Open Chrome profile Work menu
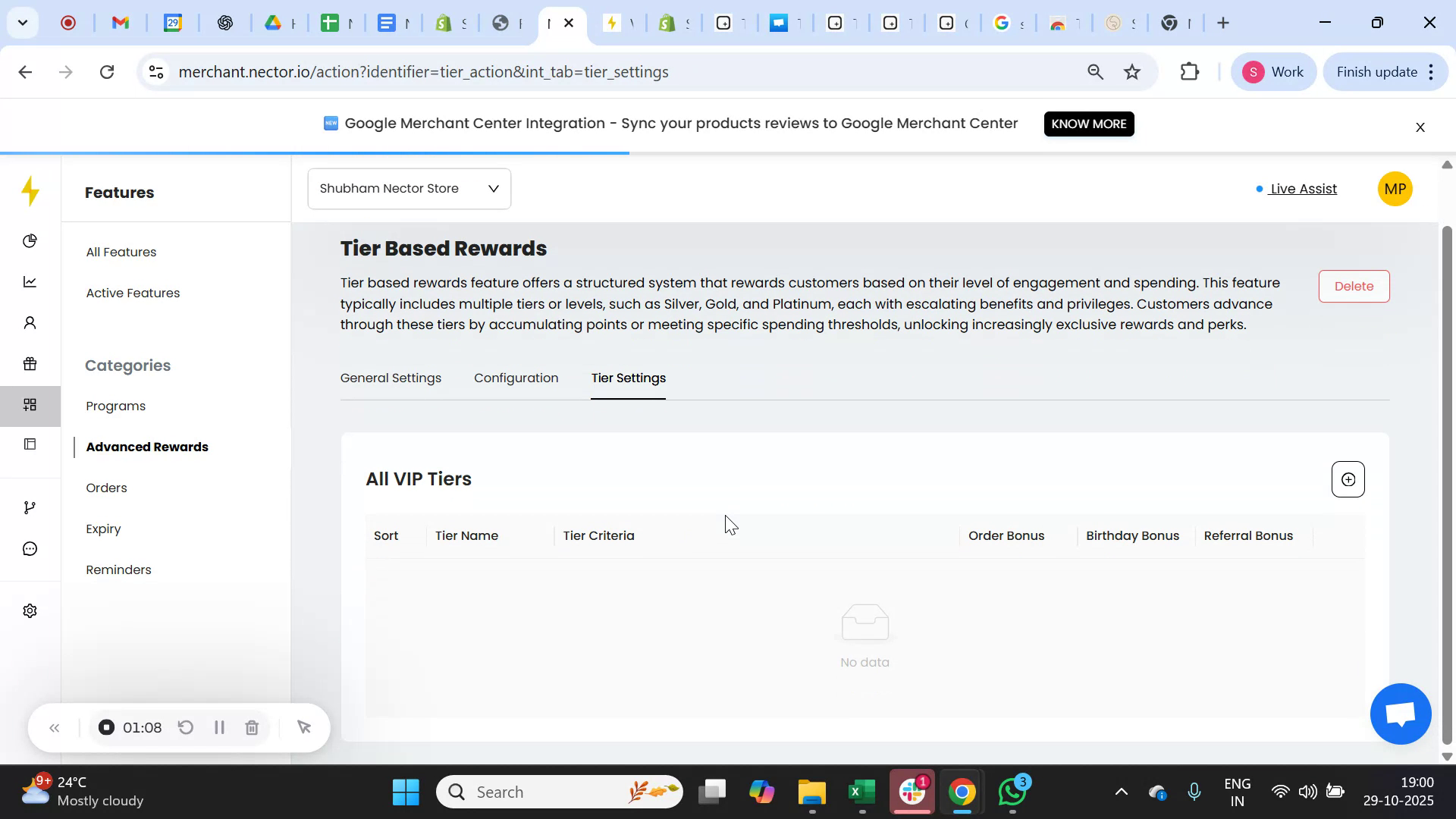The image size is (1456, 819). [x=1274, y=71]
